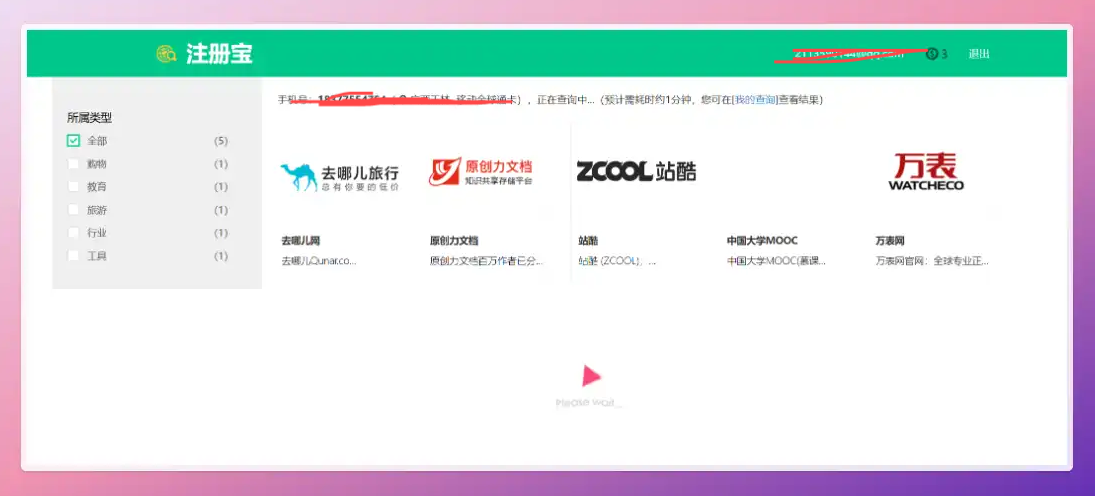Click the ZCOOL站酷 logo
Viewport: 1095px width, 496px height.
click(x=636, y=171)
